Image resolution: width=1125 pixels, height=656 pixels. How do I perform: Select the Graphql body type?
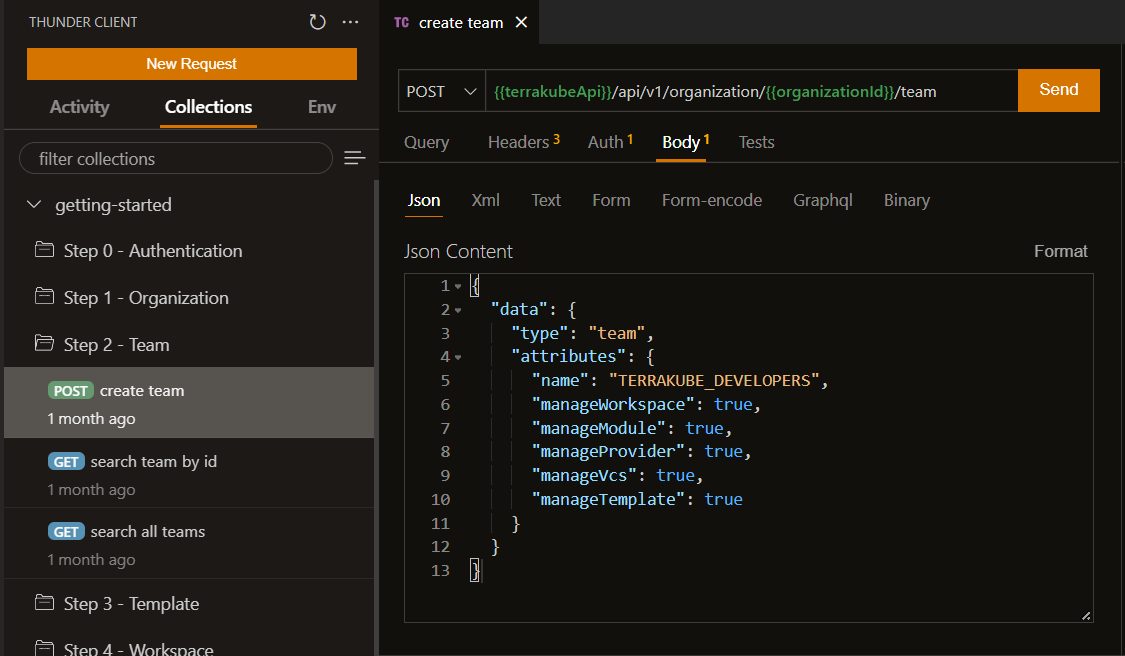[822, 200]
